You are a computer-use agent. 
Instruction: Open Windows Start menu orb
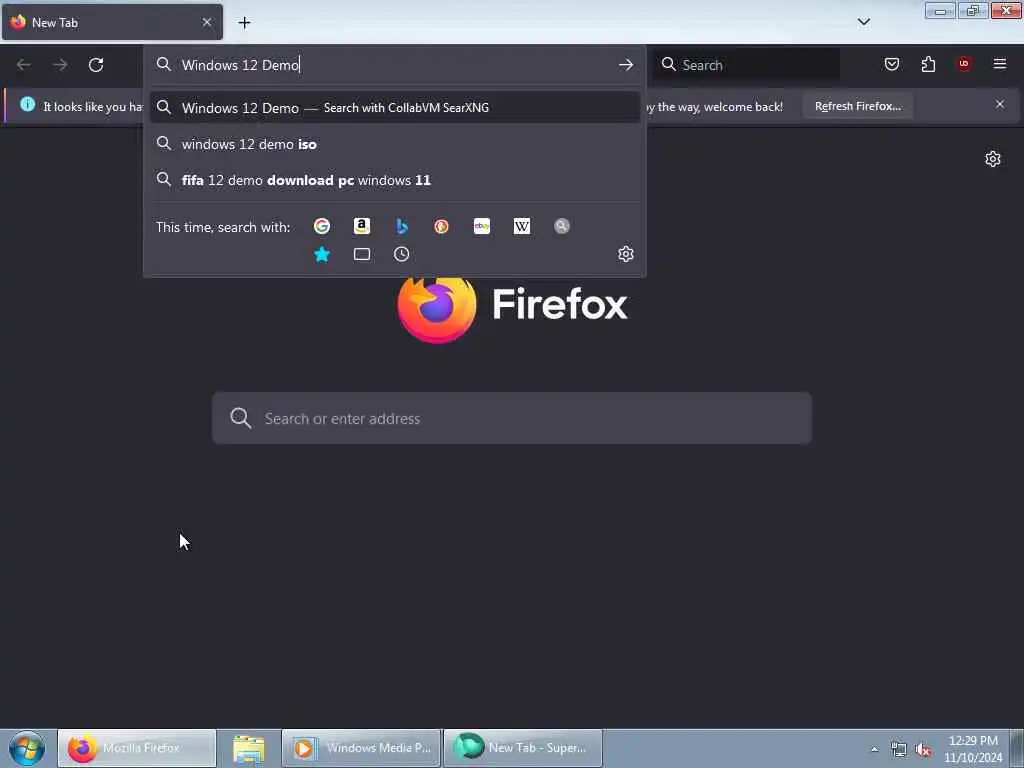[27, 748]
